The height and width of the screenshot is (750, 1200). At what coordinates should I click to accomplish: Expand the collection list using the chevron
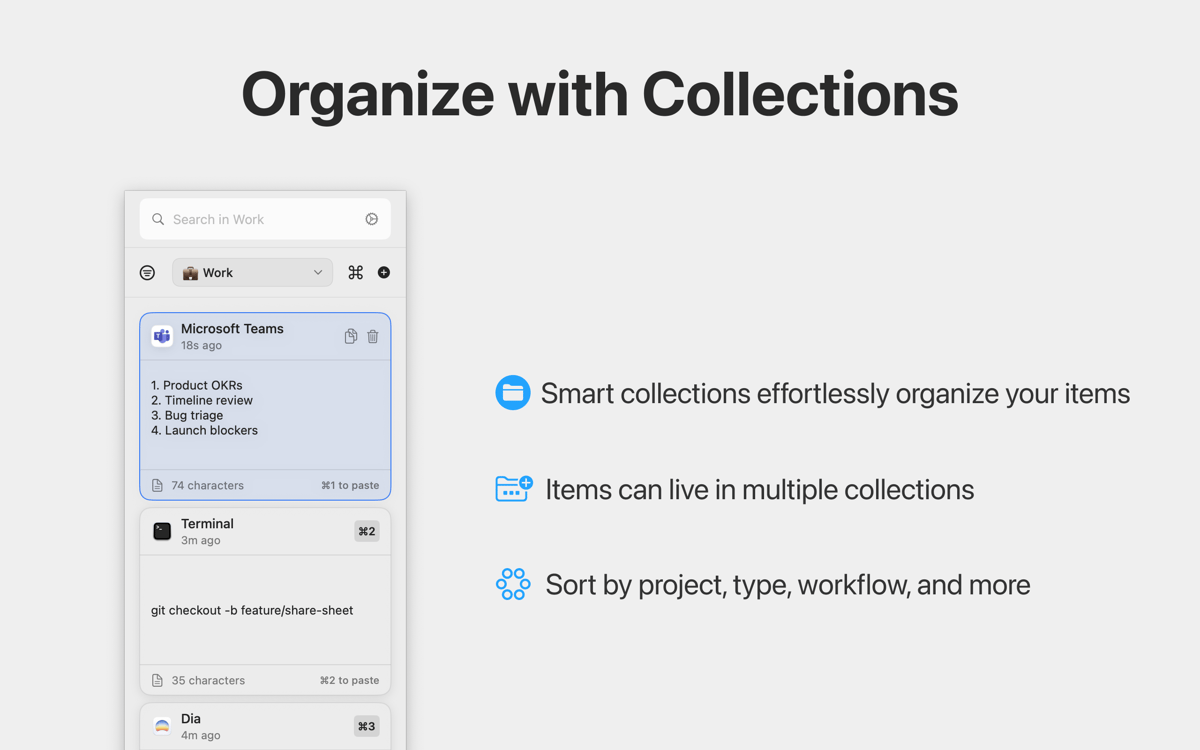[x=318, y=273]
